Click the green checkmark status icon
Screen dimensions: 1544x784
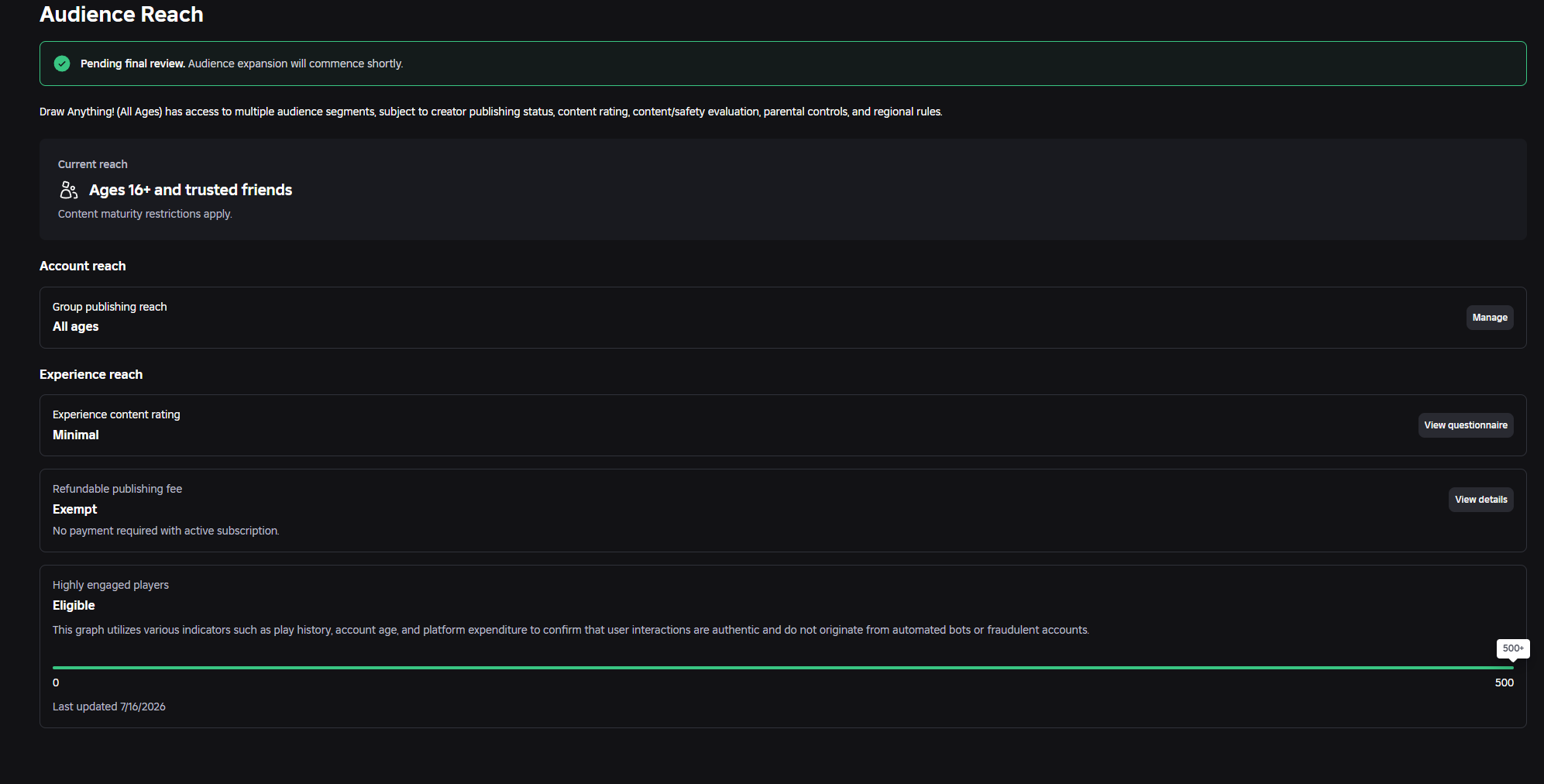[x=62, y=64]
